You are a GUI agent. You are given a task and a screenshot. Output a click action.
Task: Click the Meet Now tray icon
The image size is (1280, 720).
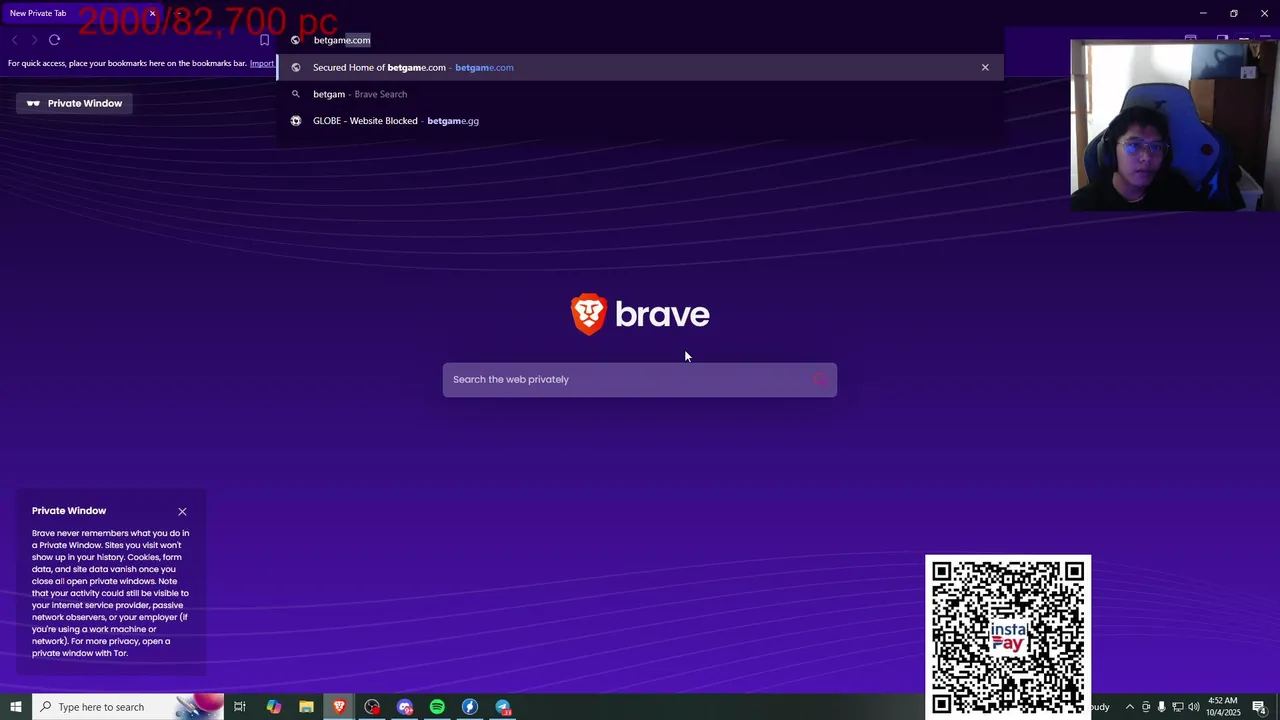(1146, 707)
